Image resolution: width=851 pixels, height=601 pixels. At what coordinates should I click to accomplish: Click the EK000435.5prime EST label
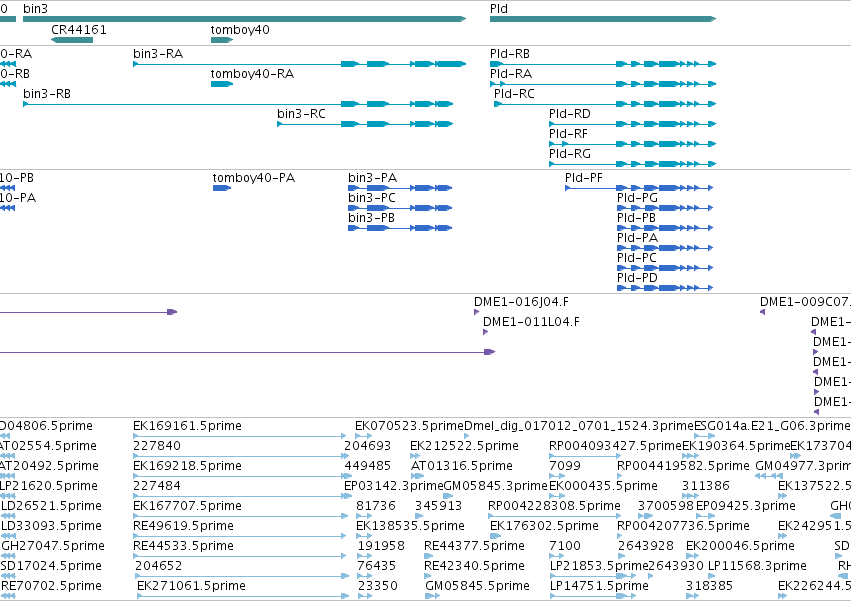click(x=604, y=486)
